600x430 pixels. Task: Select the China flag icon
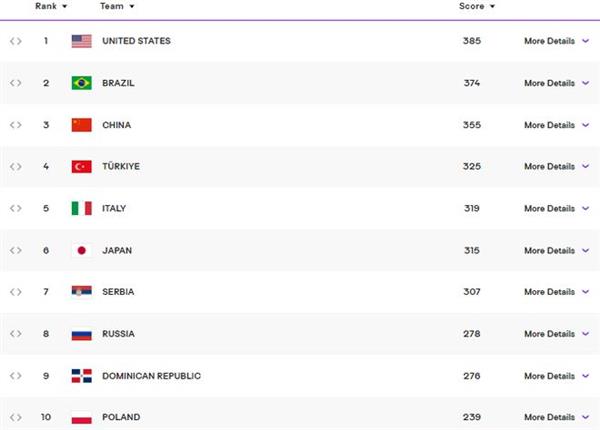(x=82, y=125)
